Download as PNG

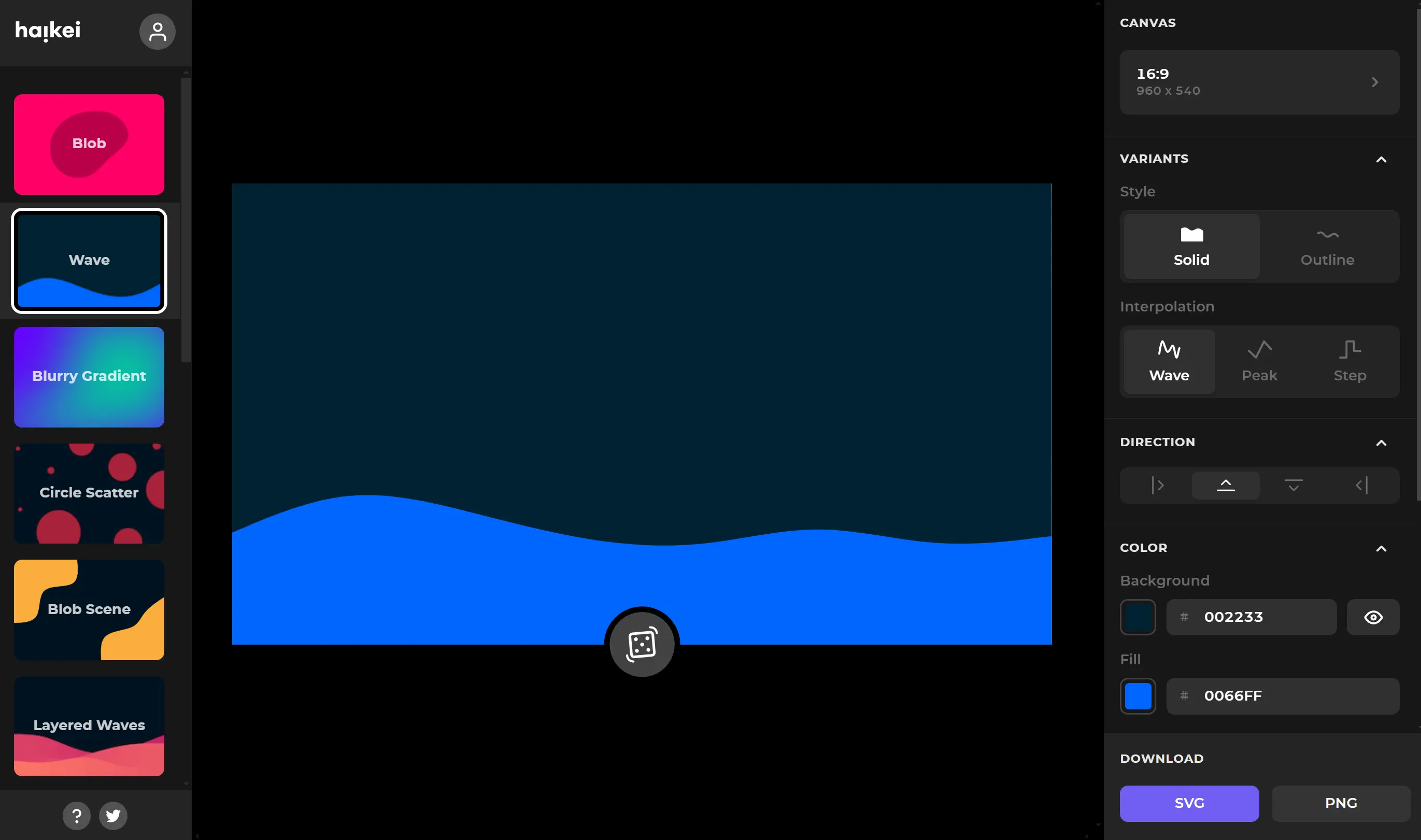[x=1340, y=803]
